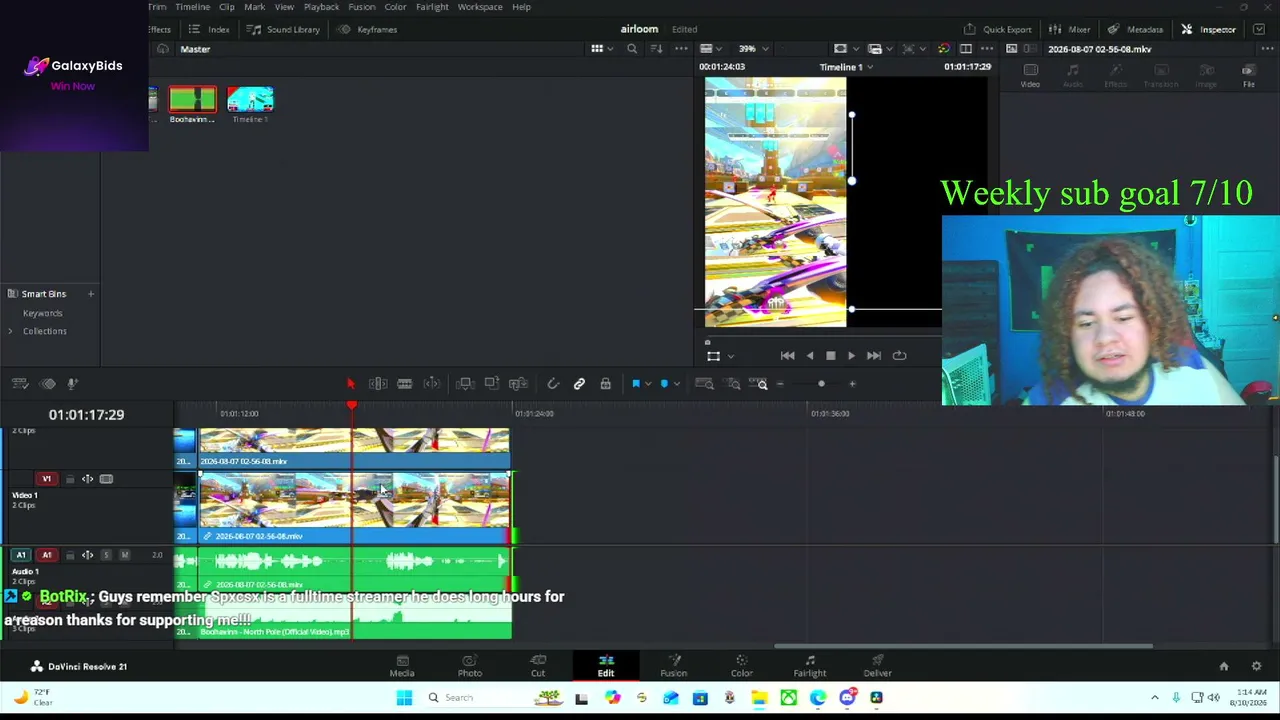Add a blue flag to clip
Screen dimensions: 1280x720
click(x=635, y=384)
